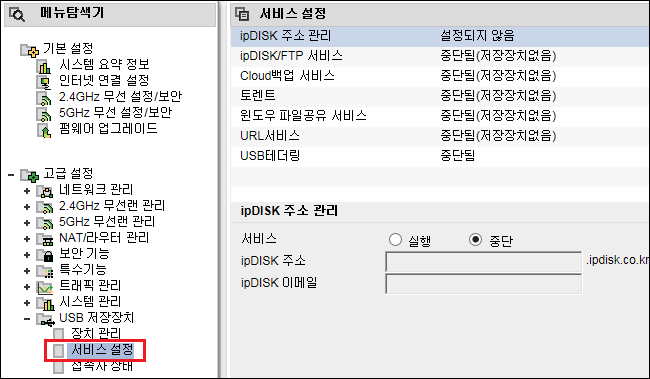Viewport: 650px width, 379px height.
Task: Select the 토렌트 service row
Action: point(440,96)
